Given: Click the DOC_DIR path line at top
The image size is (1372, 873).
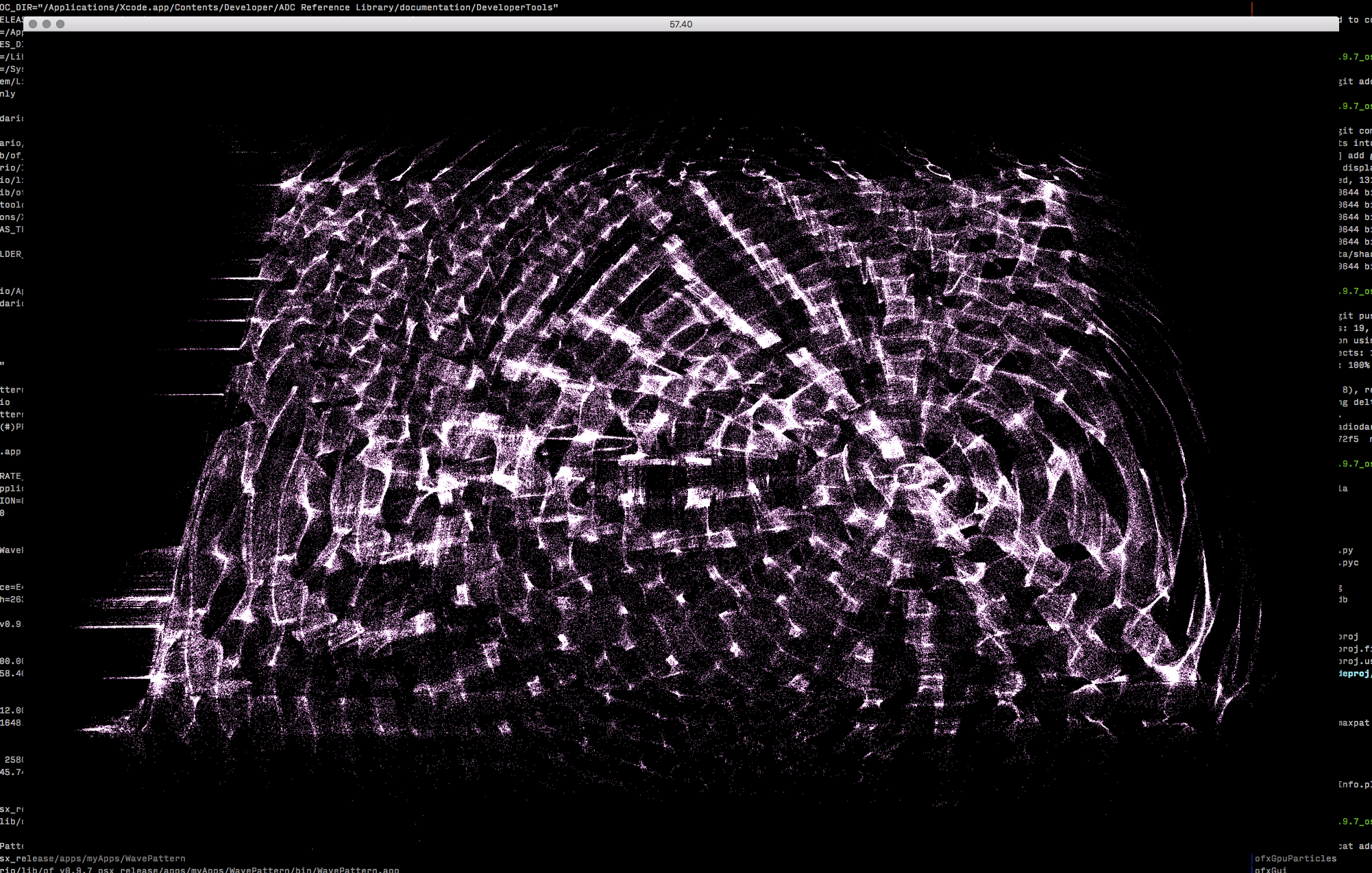Looking at the screenshot, I should coord(279,7).
